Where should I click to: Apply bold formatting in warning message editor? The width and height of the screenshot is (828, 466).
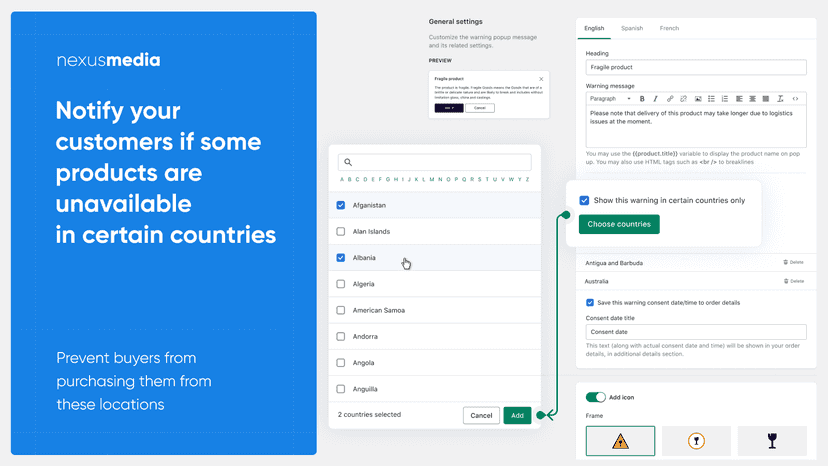click(642, 99)
